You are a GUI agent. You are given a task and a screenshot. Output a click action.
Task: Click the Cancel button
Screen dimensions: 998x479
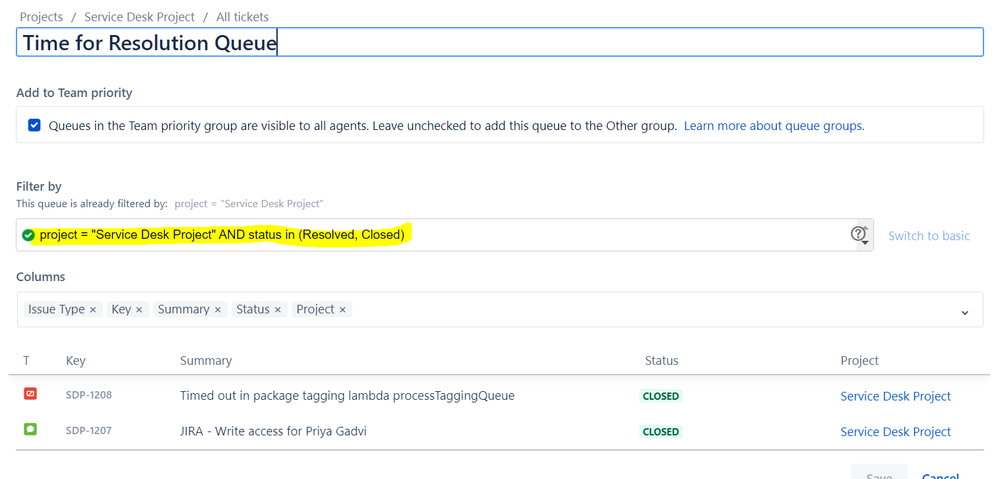[941, 474]
